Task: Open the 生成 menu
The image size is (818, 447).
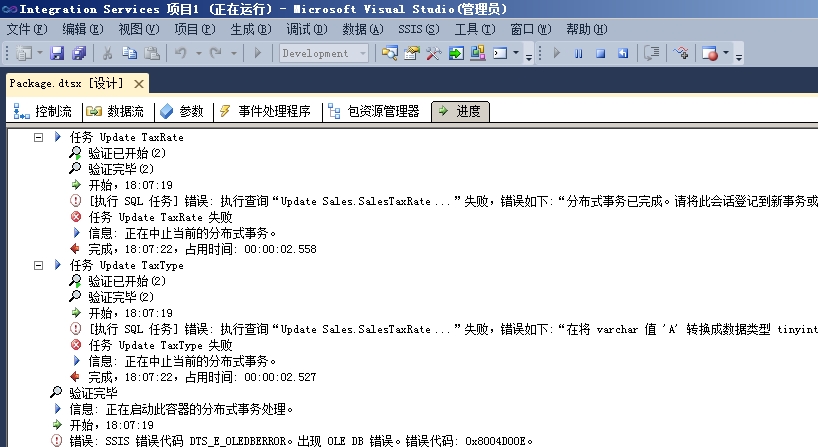Action: point(251,29)
